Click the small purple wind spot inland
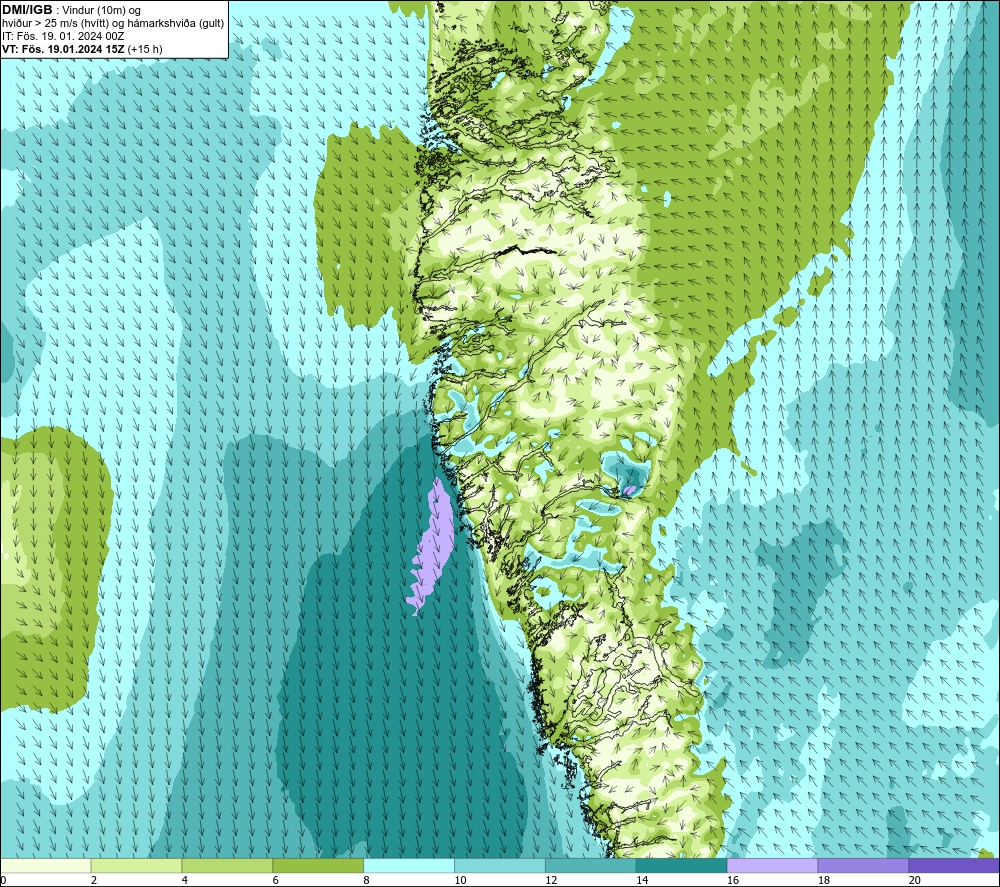The height and width of the screenshot is (887, 1000). [629, 490]
